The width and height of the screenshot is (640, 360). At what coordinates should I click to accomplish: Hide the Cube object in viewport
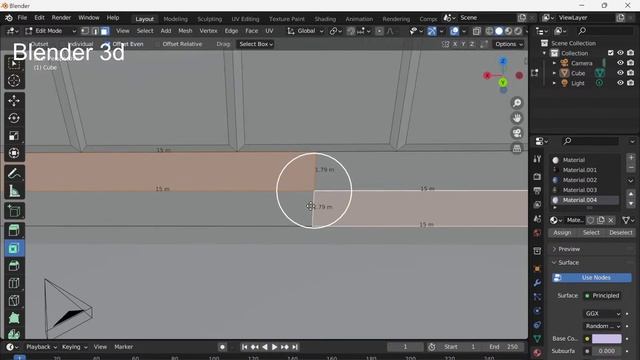620,73
